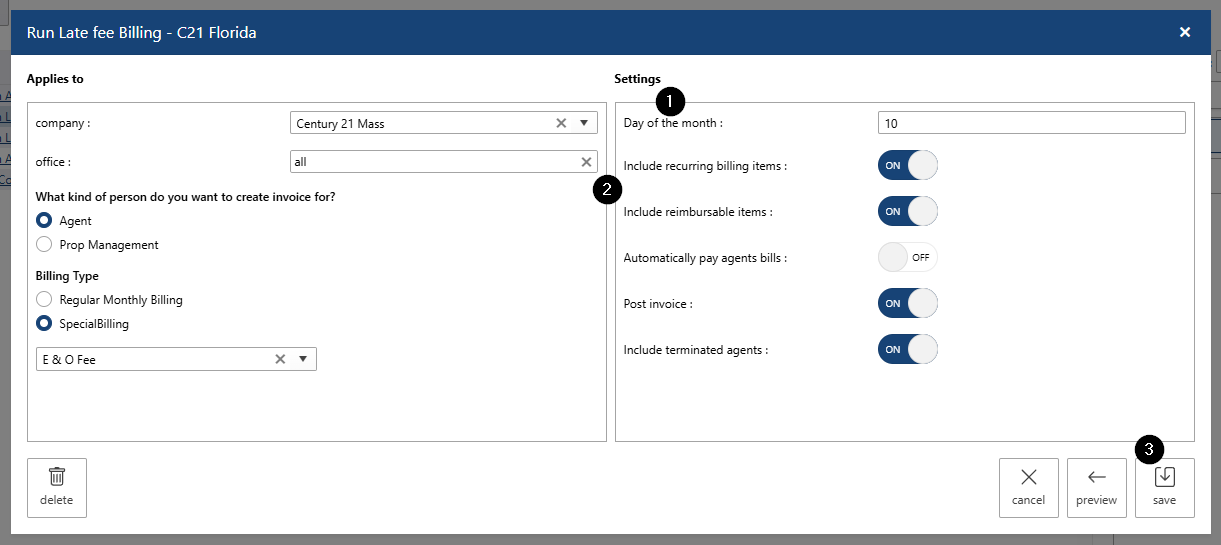Screen dimensions: 1221x545
Task: Turn off Include recurring billing items
Action: coord(907,166)
